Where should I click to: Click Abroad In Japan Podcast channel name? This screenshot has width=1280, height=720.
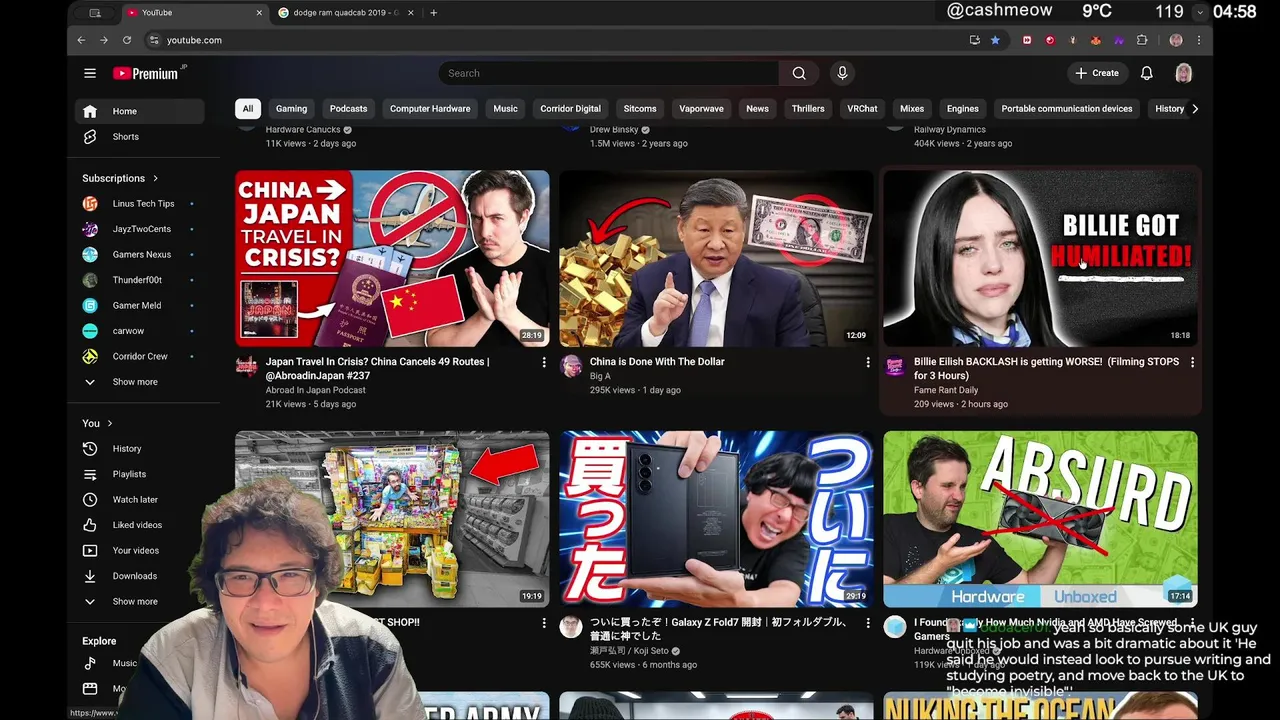(316, 390)
